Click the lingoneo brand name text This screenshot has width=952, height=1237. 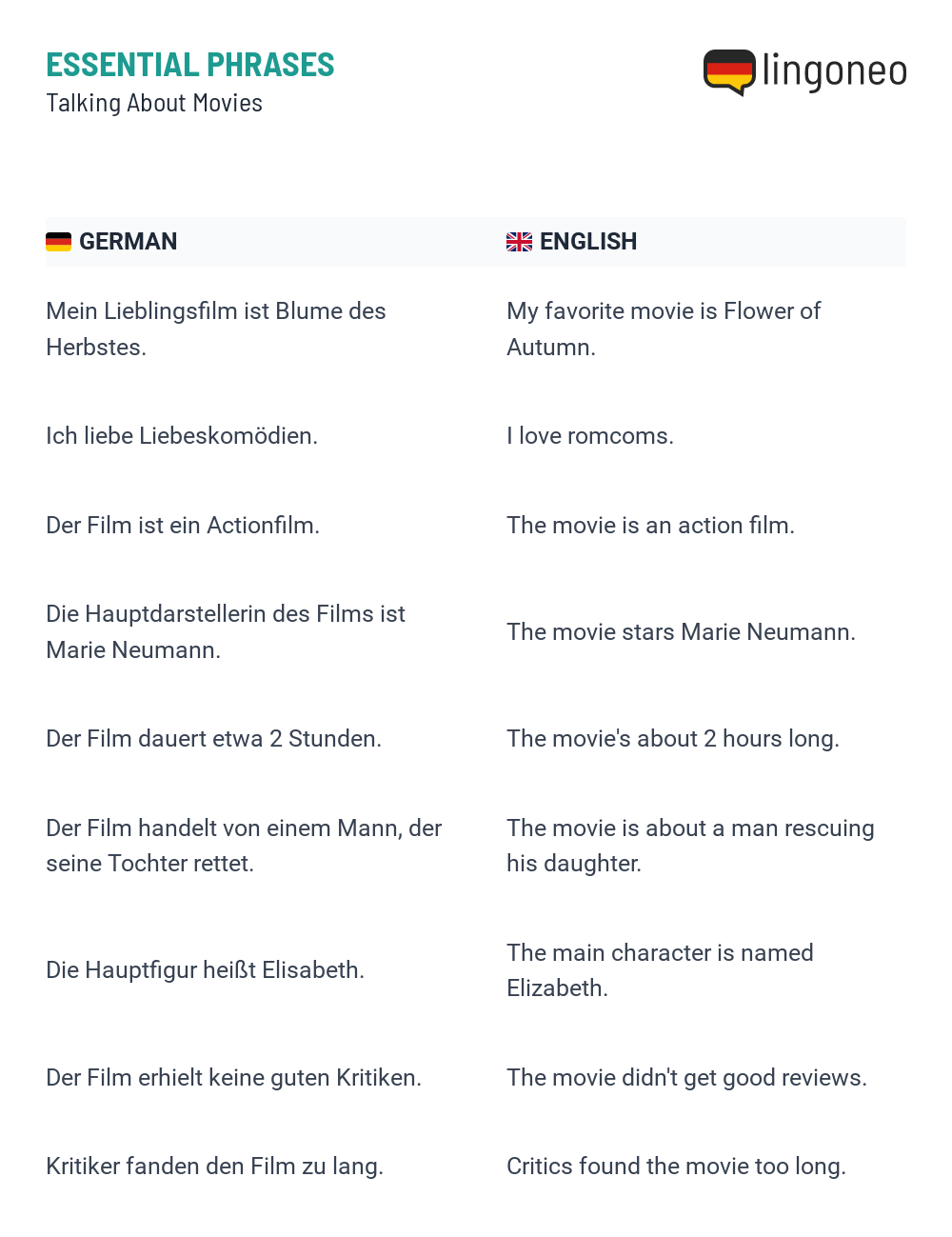point(835,71)
